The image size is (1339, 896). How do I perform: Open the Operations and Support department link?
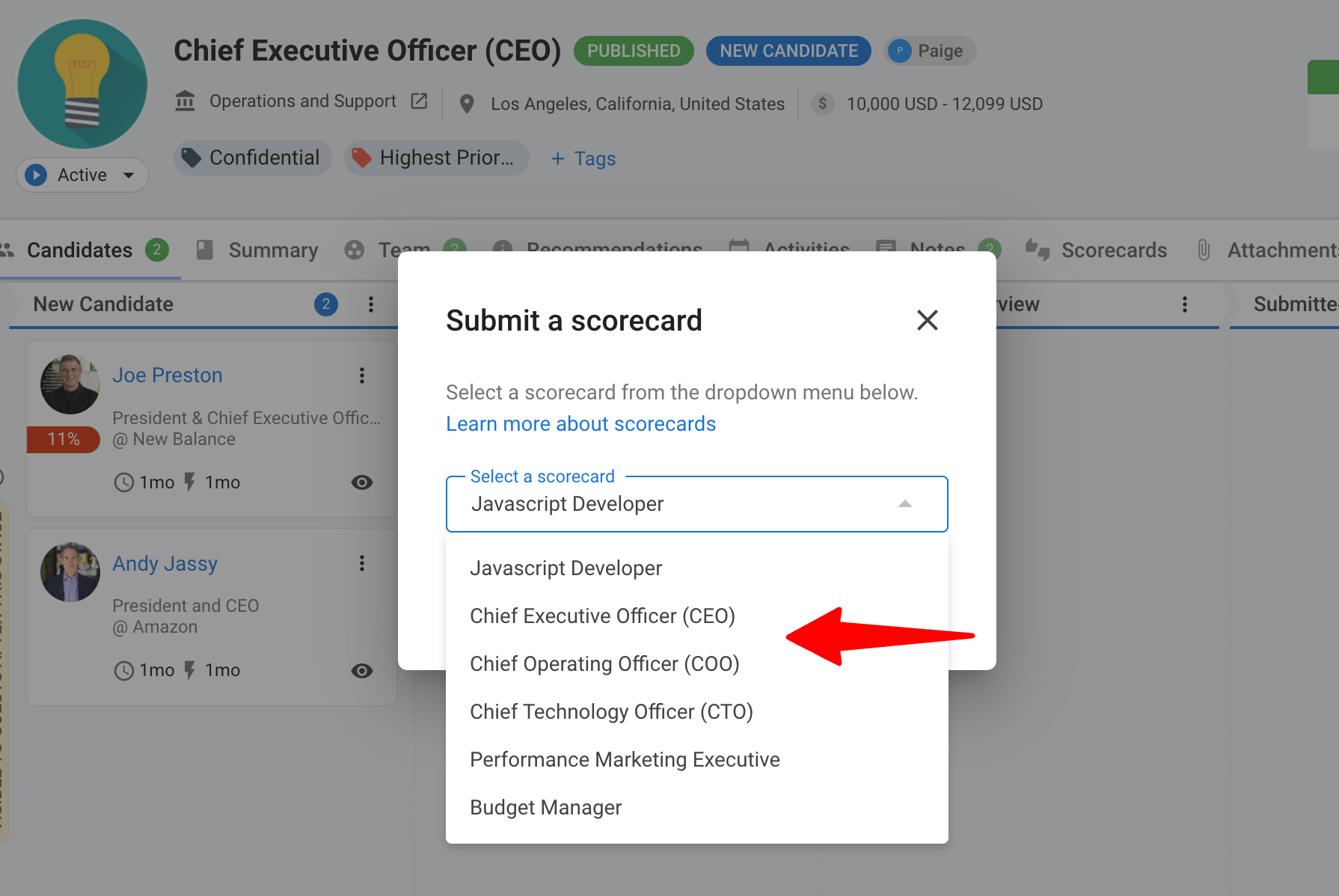[302, 101]
